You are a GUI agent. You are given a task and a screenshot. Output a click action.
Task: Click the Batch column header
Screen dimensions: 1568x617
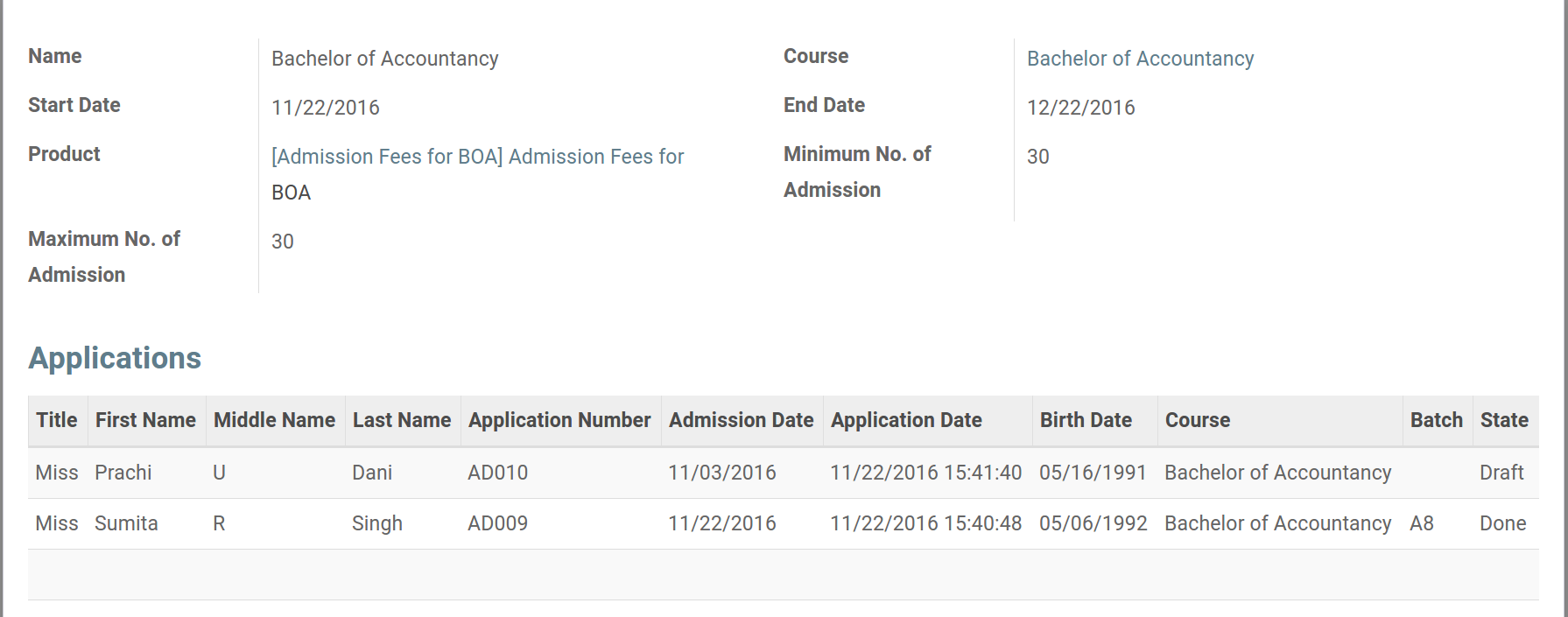[x=1436, y=420]
